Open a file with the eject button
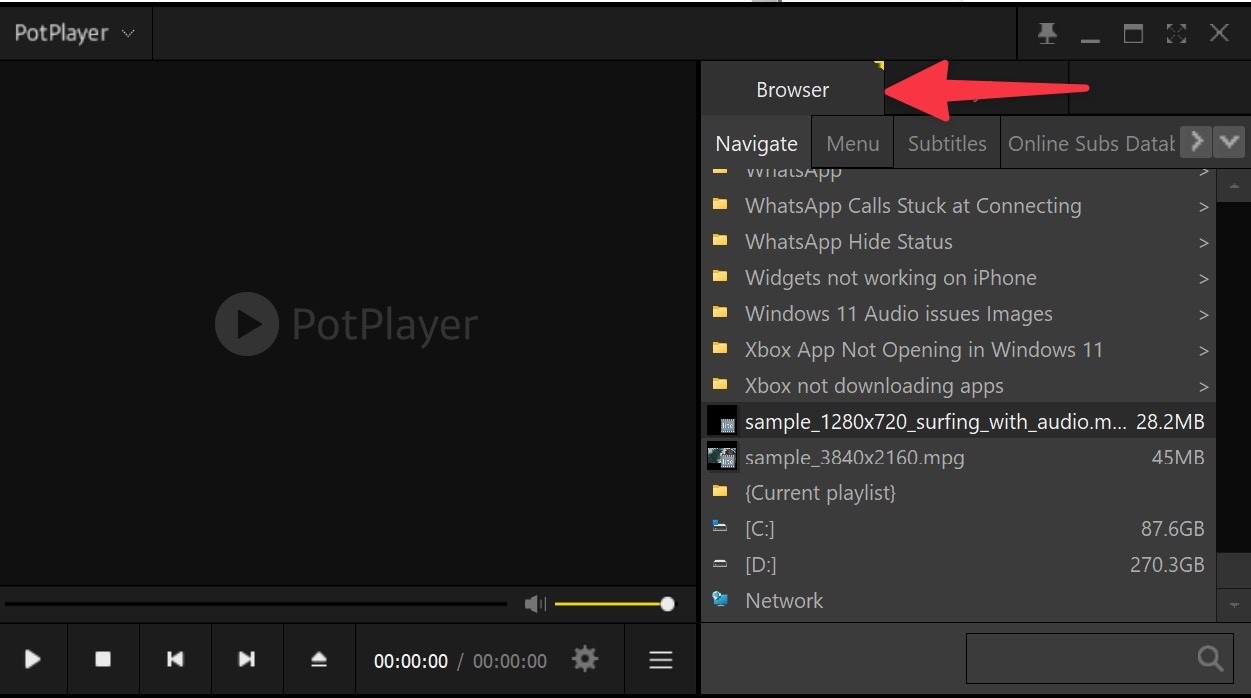The height and width of the screenshot is (698, 1251). pyautogui.click(x=319, y=659)
